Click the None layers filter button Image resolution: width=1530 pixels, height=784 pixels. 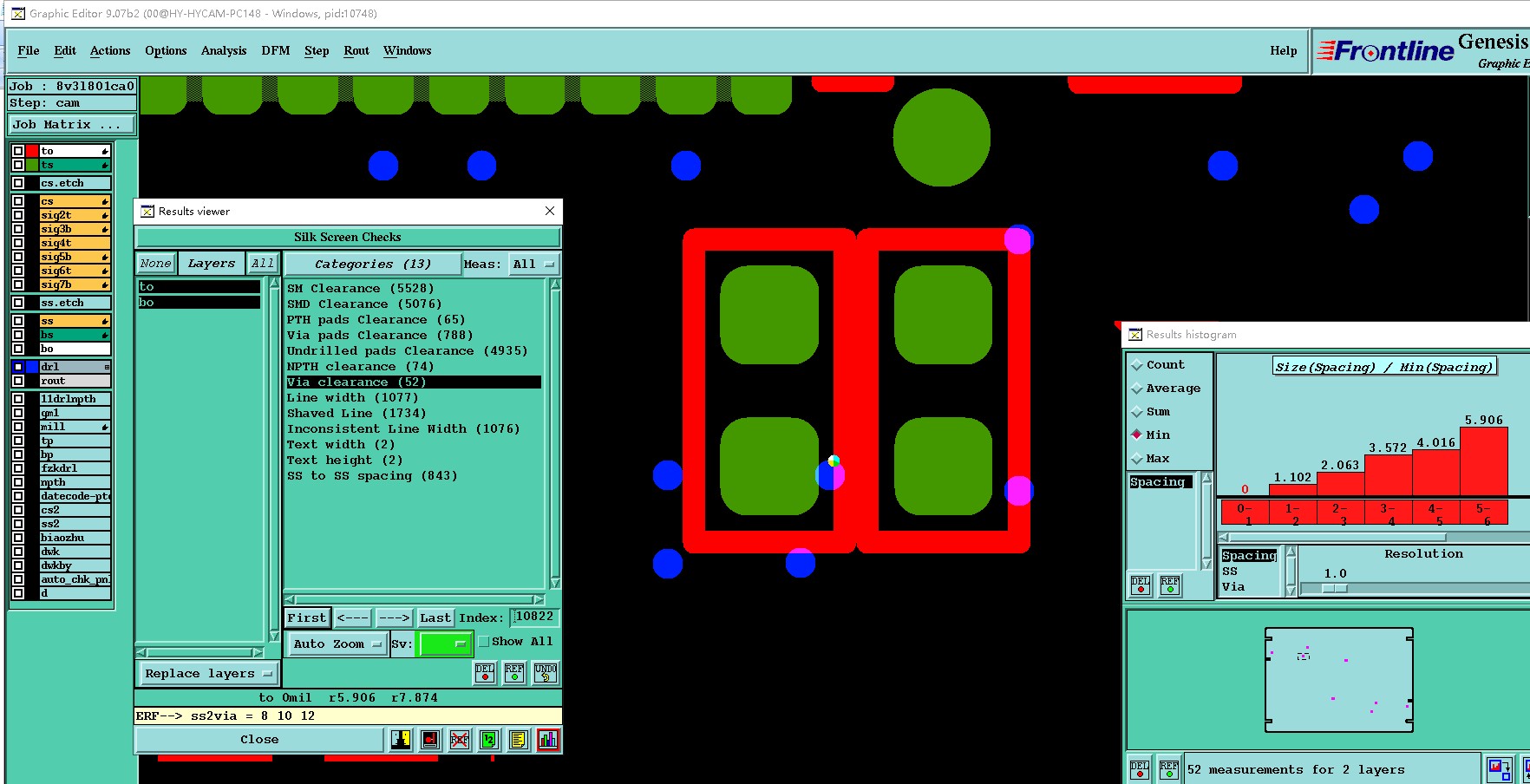click(x=156, y=264)
